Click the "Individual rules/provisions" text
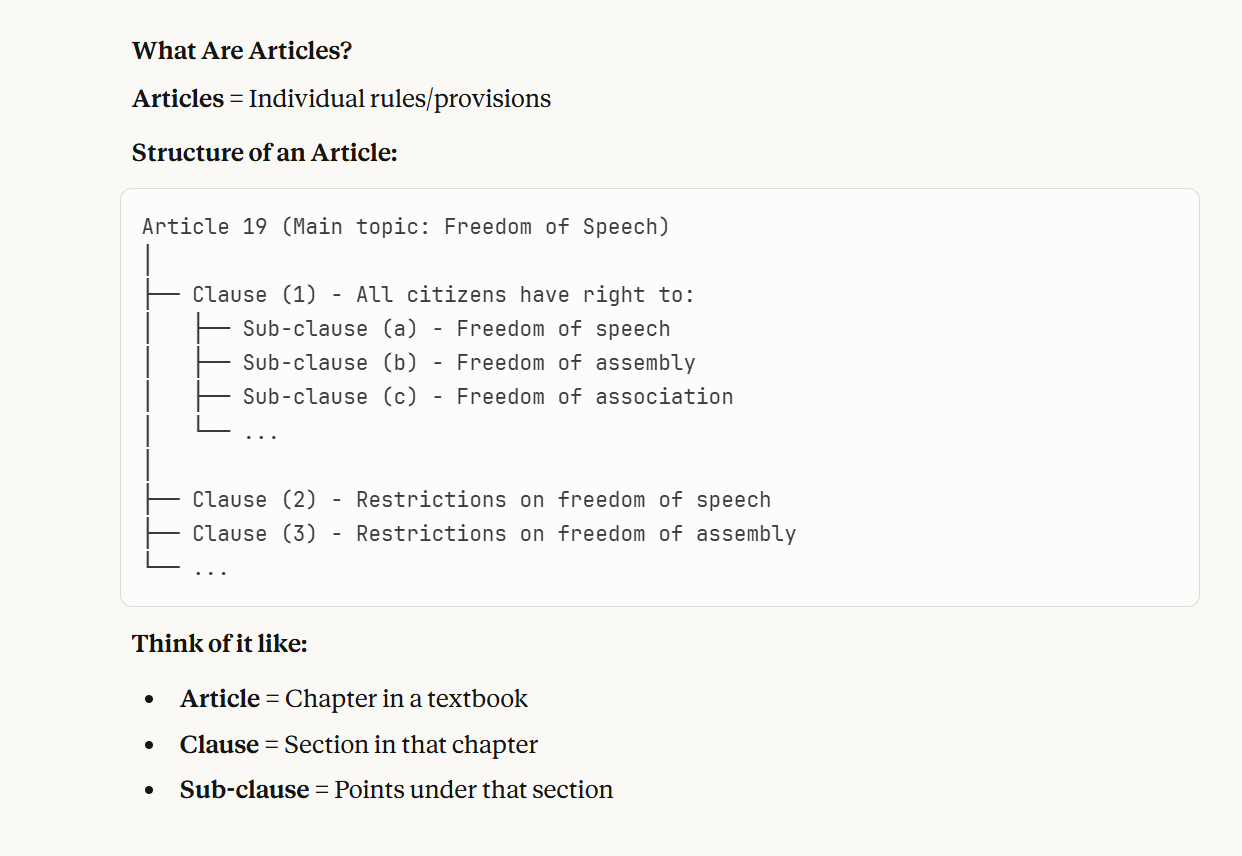 click(x=399, y=99)
